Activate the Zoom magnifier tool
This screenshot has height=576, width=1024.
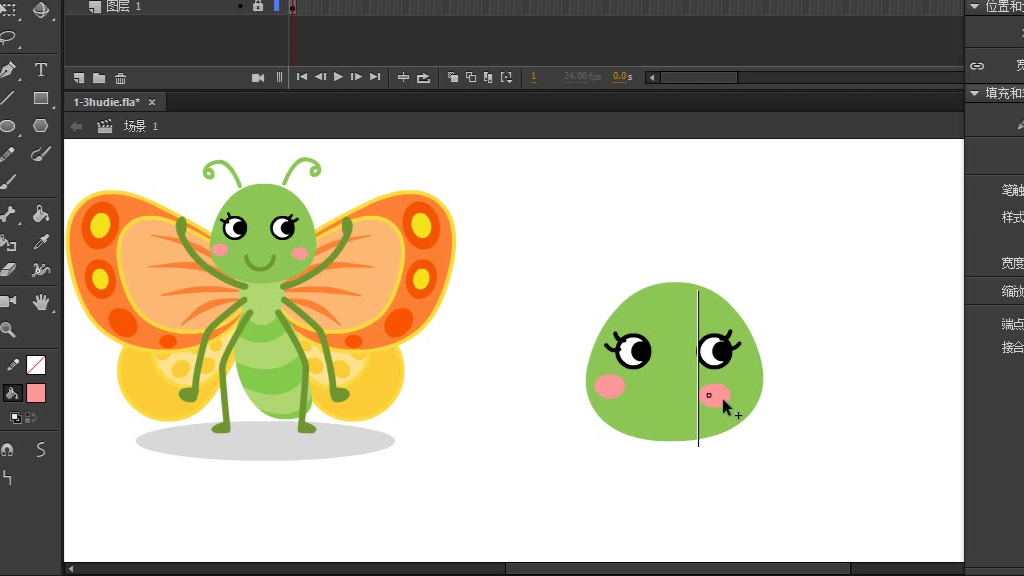pos(9,329)
